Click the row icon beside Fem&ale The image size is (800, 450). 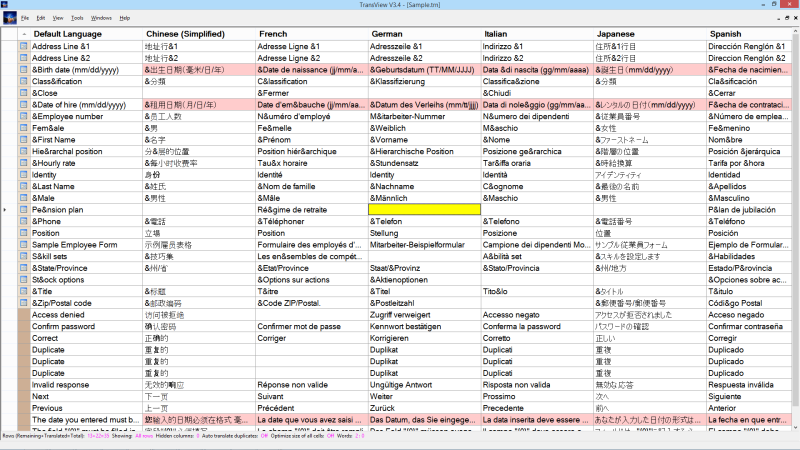click(23, 128)
